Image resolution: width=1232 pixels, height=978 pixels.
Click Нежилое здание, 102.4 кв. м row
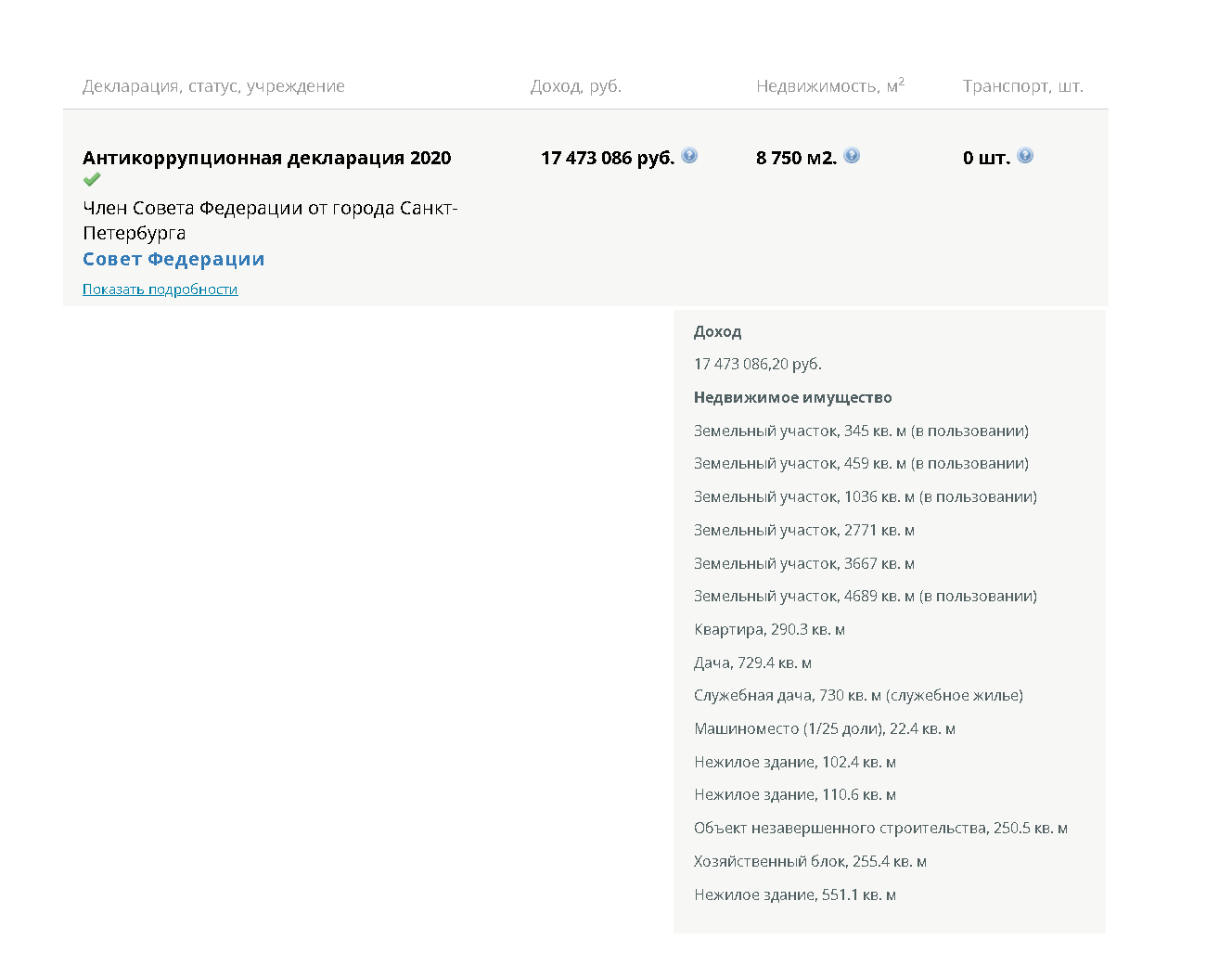795,762
